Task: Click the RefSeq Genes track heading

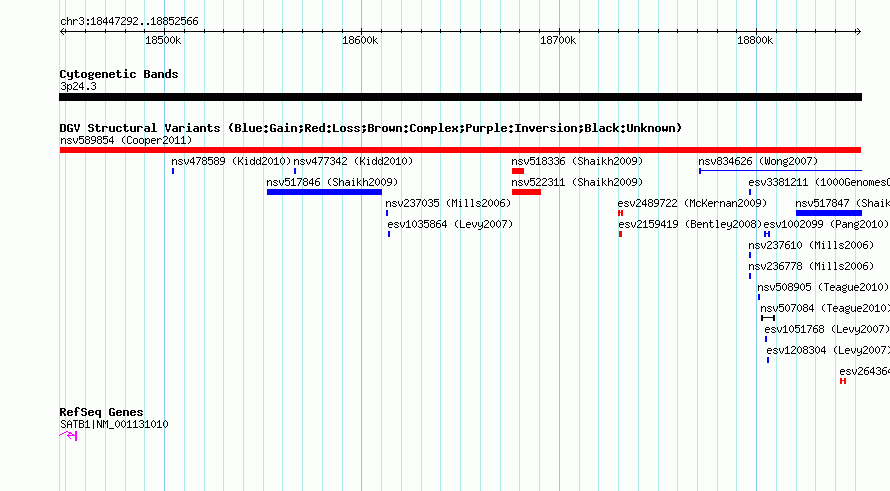Action: [101, 413]
